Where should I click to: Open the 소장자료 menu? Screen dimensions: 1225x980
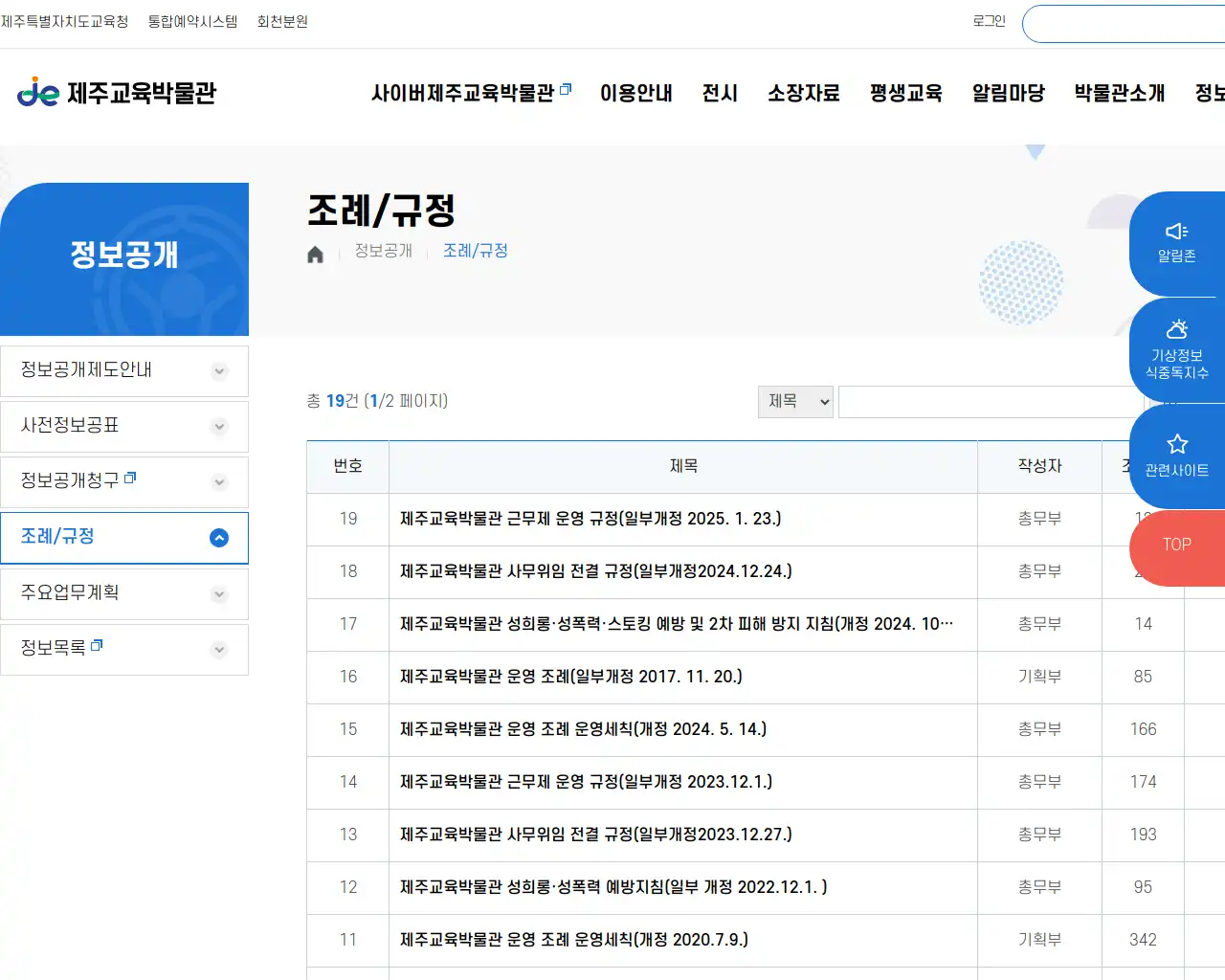click(804, 93)
